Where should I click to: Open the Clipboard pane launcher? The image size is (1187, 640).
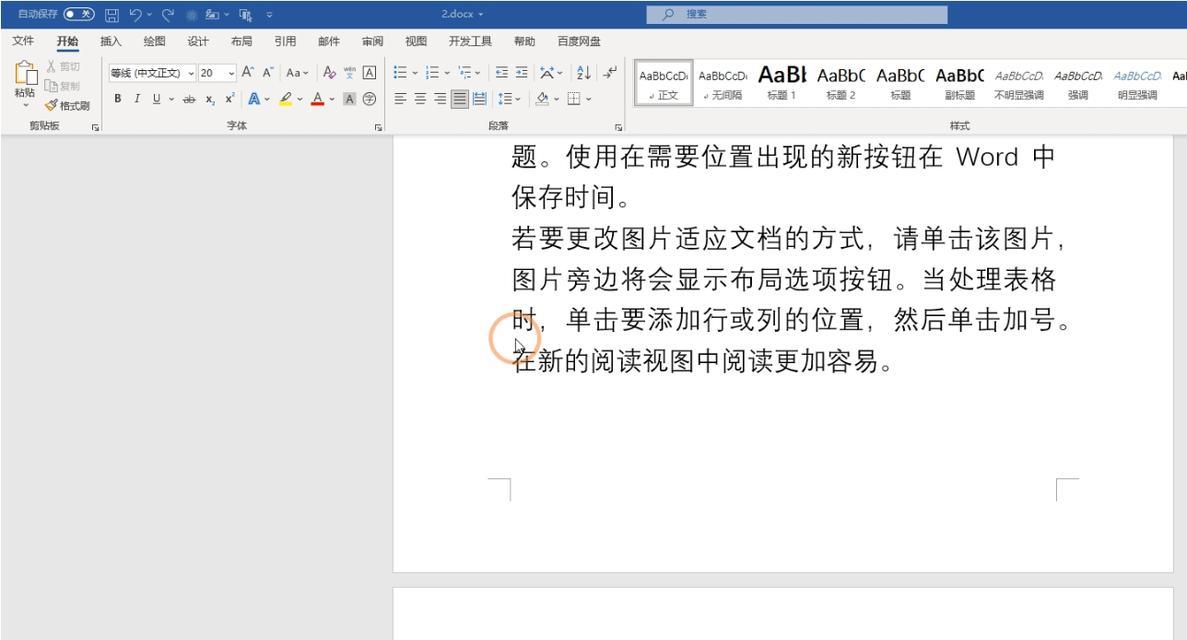(95, 127)
